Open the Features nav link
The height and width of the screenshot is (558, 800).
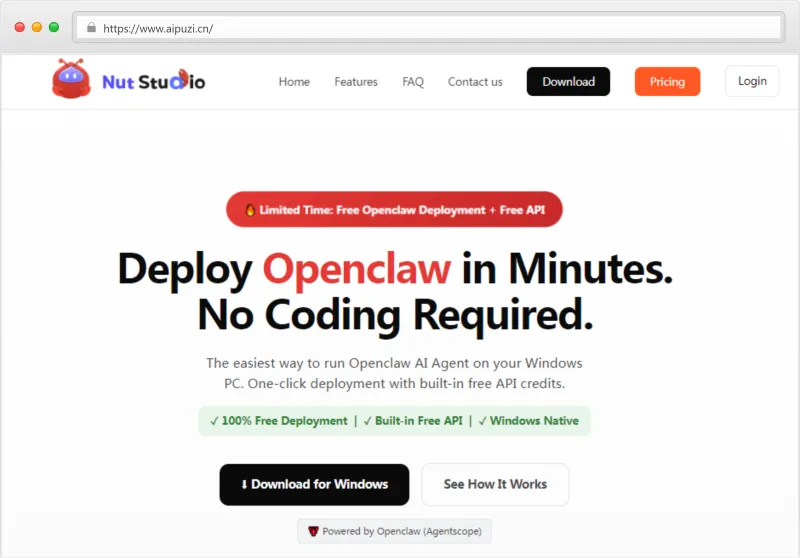coord(356,82)
